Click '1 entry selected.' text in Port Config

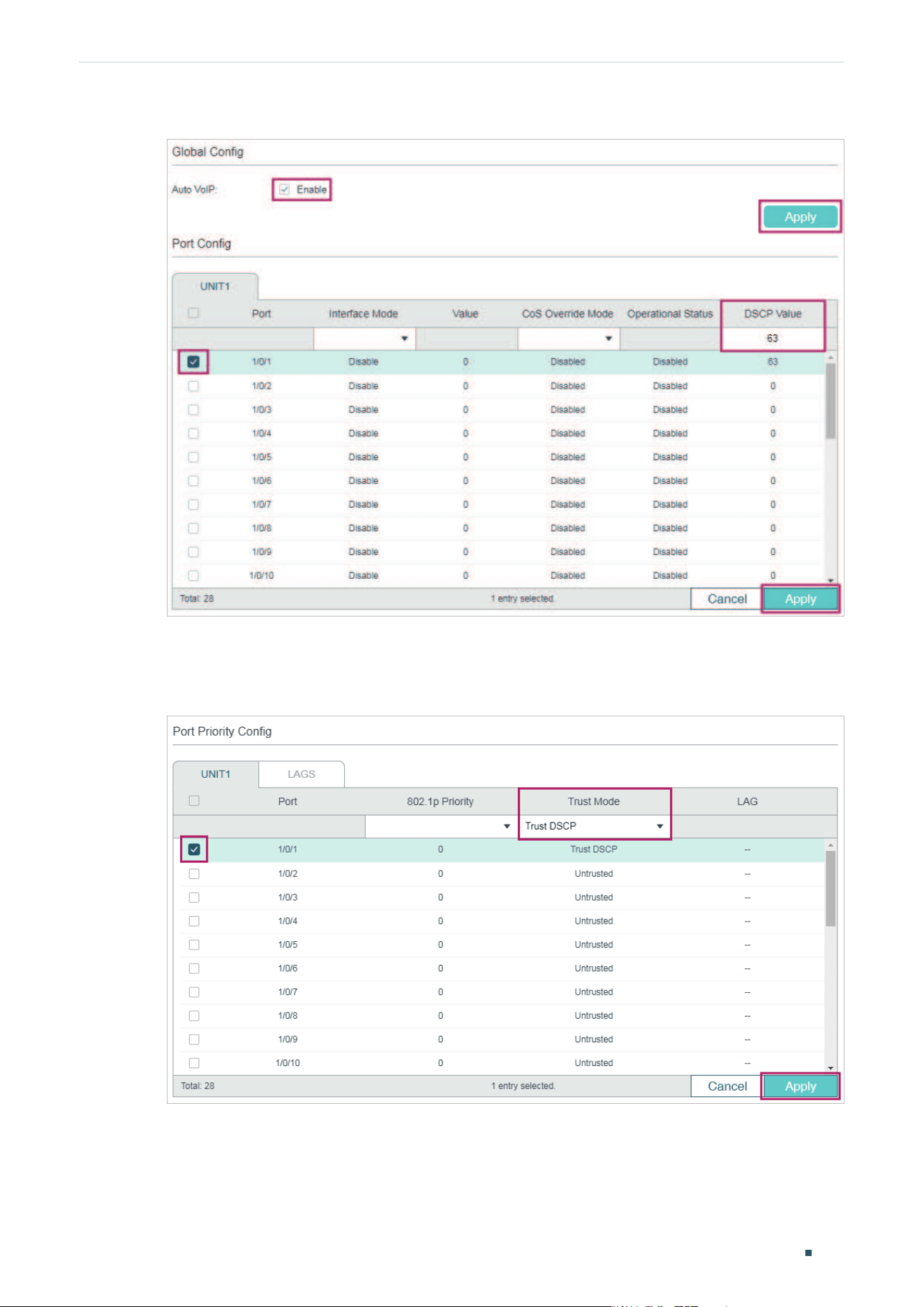[x=523, y=598]
